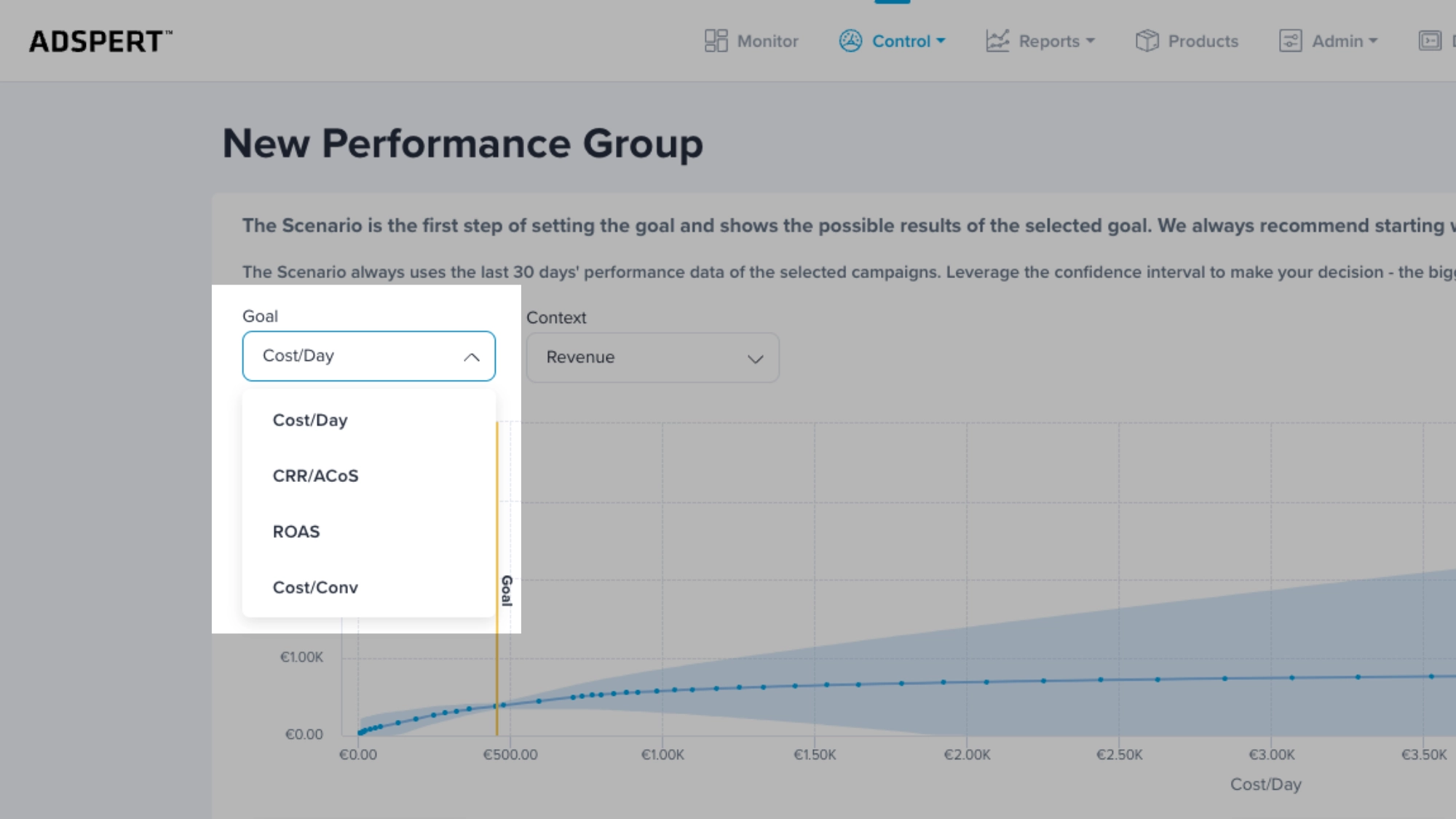
Task: Open the Admin navigation icon
Action: tap(1291, 41)
